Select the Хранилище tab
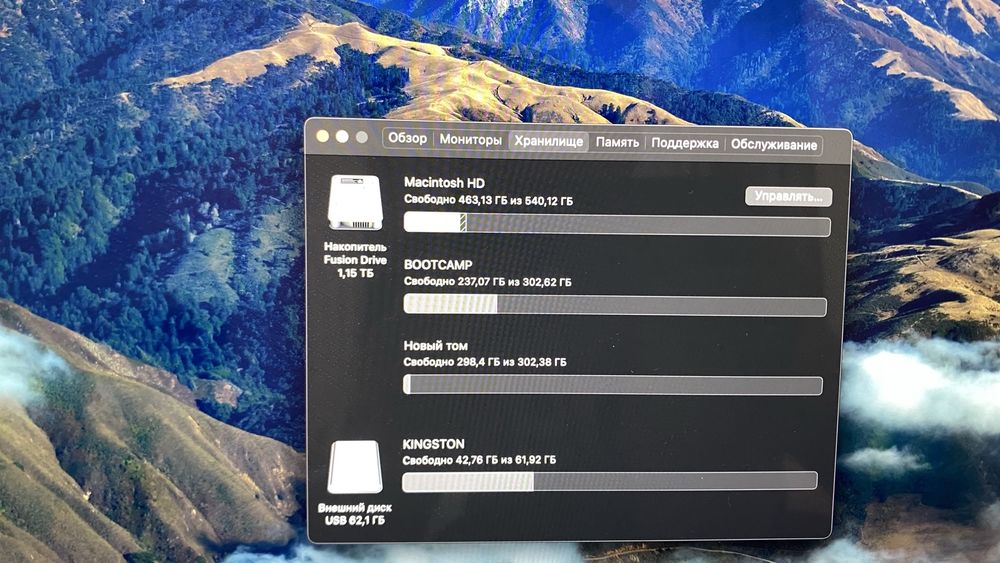Screen dimensions: 1000x563 click(x=548, y=141)
